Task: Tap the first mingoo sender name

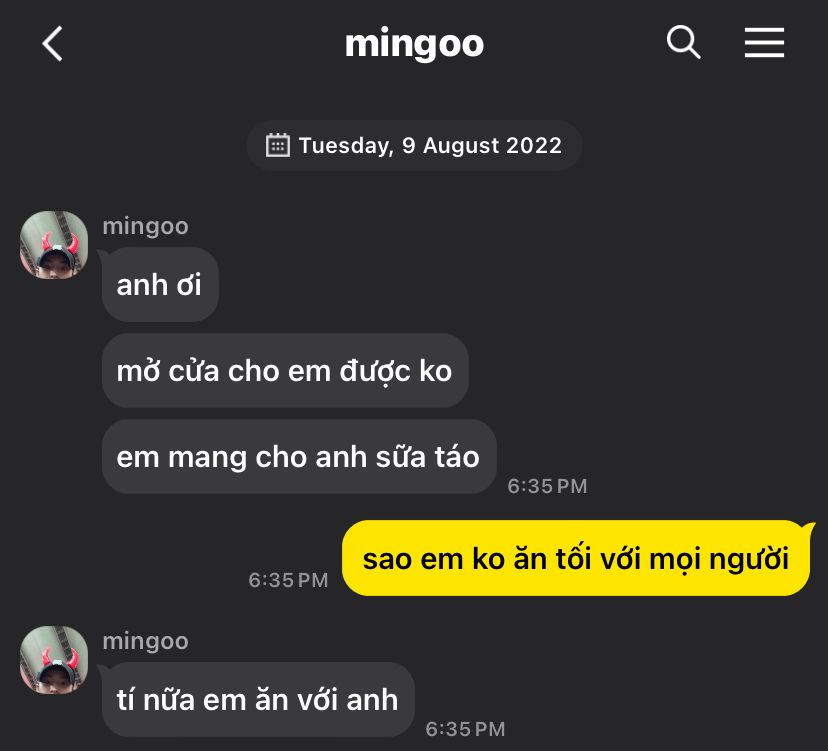Action: (145, 226)
